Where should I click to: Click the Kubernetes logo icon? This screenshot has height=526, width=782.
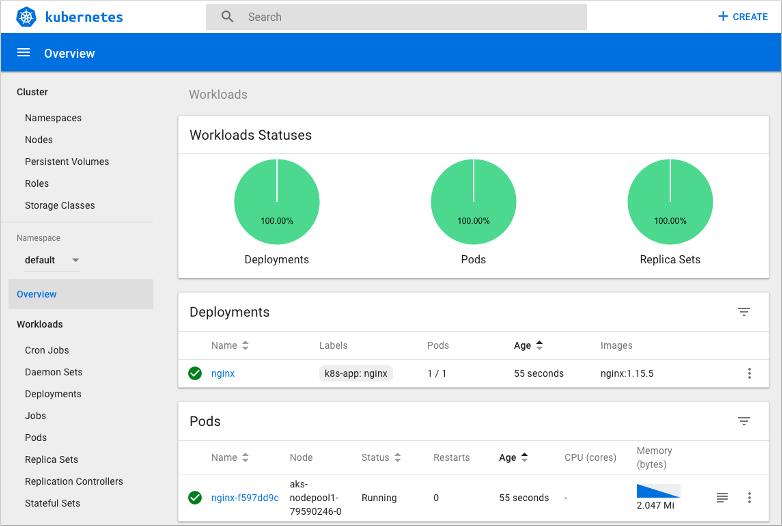26,16
